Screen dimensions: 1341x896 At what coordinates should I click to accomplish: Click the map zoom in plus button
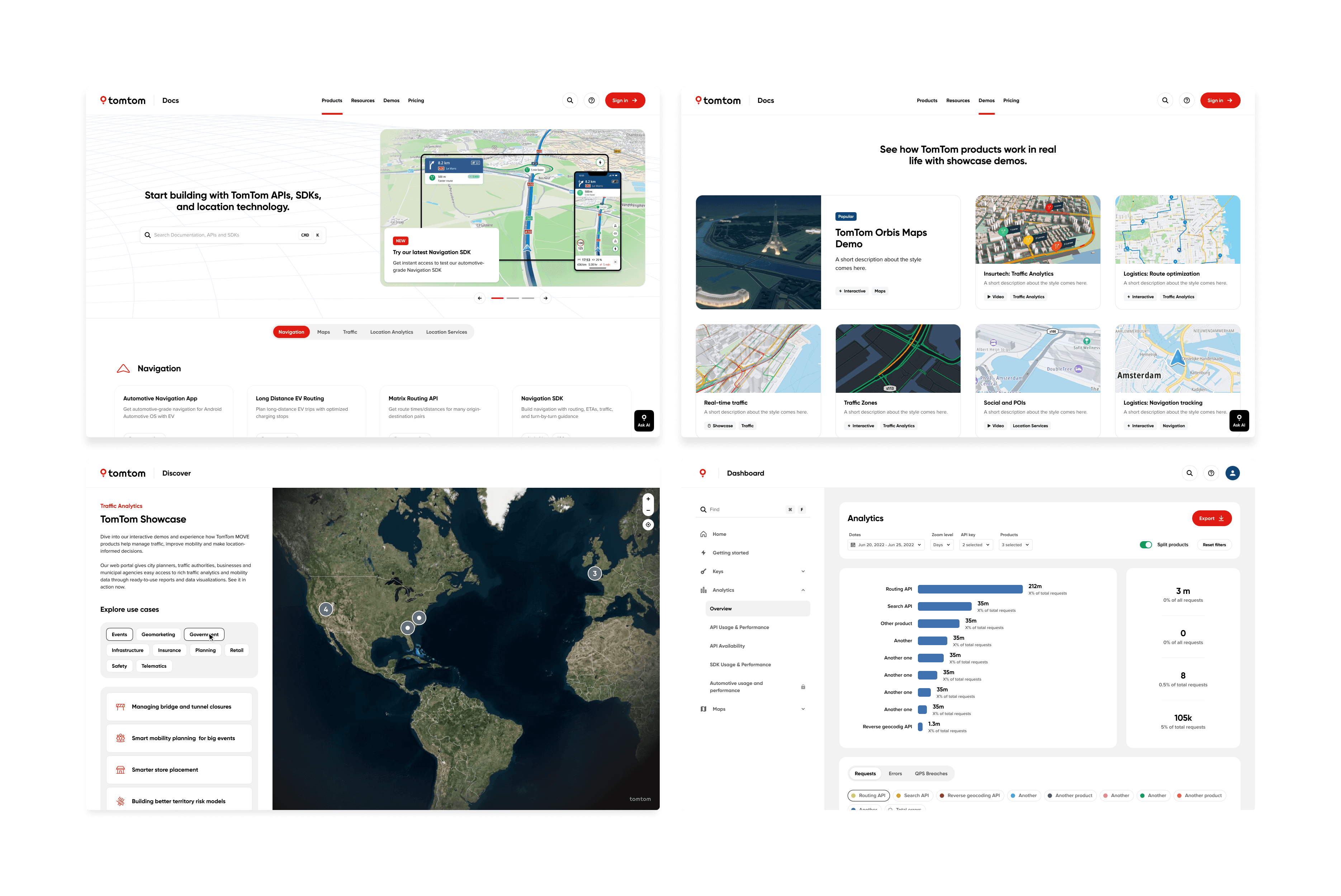coord(648,499)
